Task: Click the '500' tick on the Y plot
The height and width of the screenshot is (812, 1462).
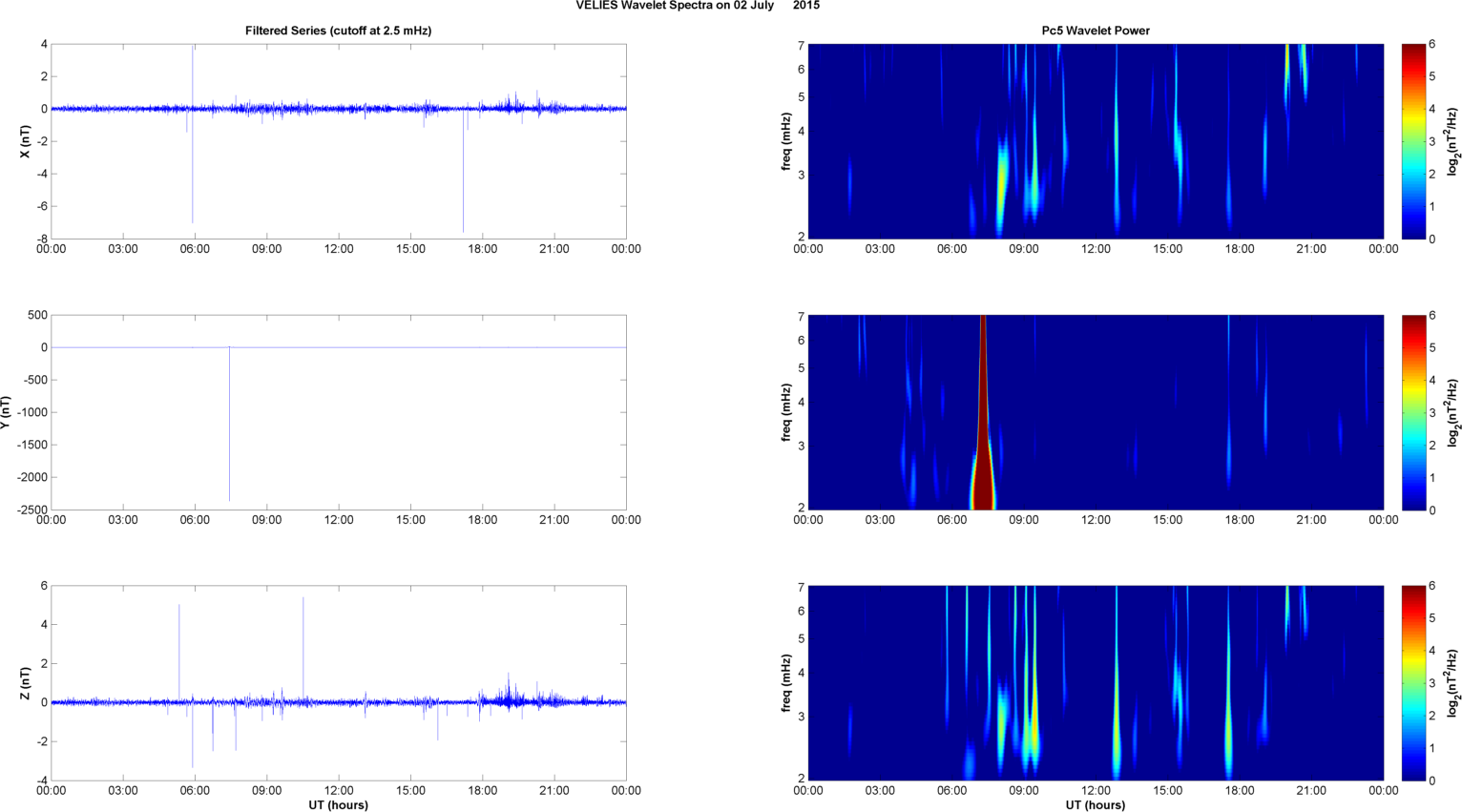Action: [38, 315]
